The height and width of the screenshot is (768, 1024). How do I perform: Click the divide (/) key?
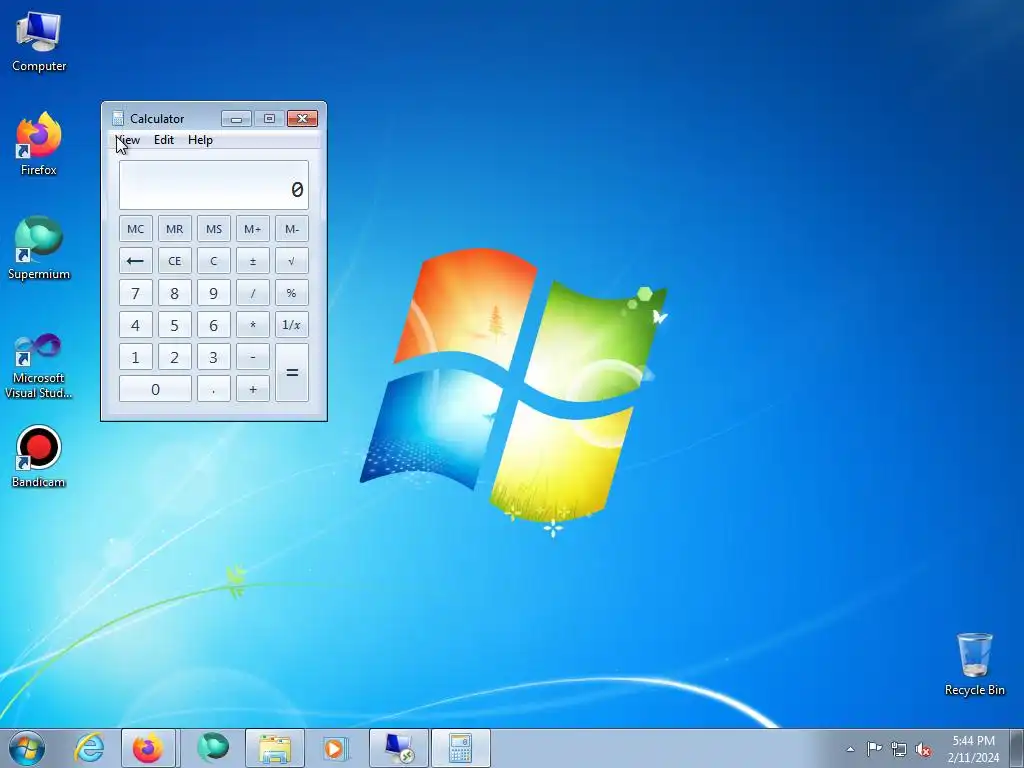point(253,293)
